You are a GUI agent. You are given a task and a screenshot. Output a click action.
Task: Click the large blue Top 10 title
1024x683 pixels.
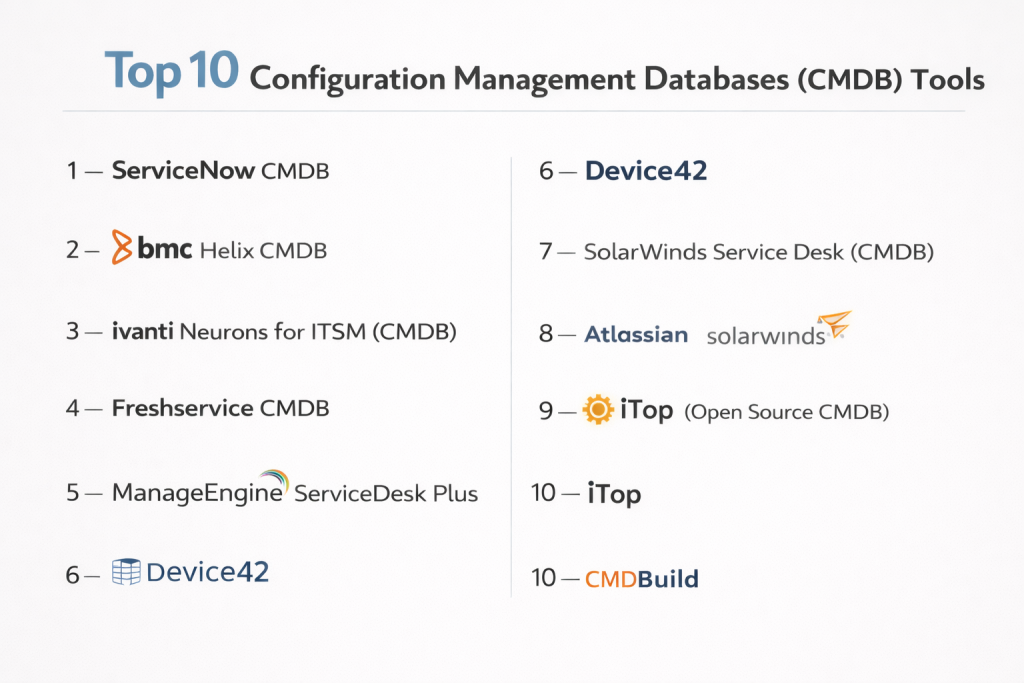(172, 73)
